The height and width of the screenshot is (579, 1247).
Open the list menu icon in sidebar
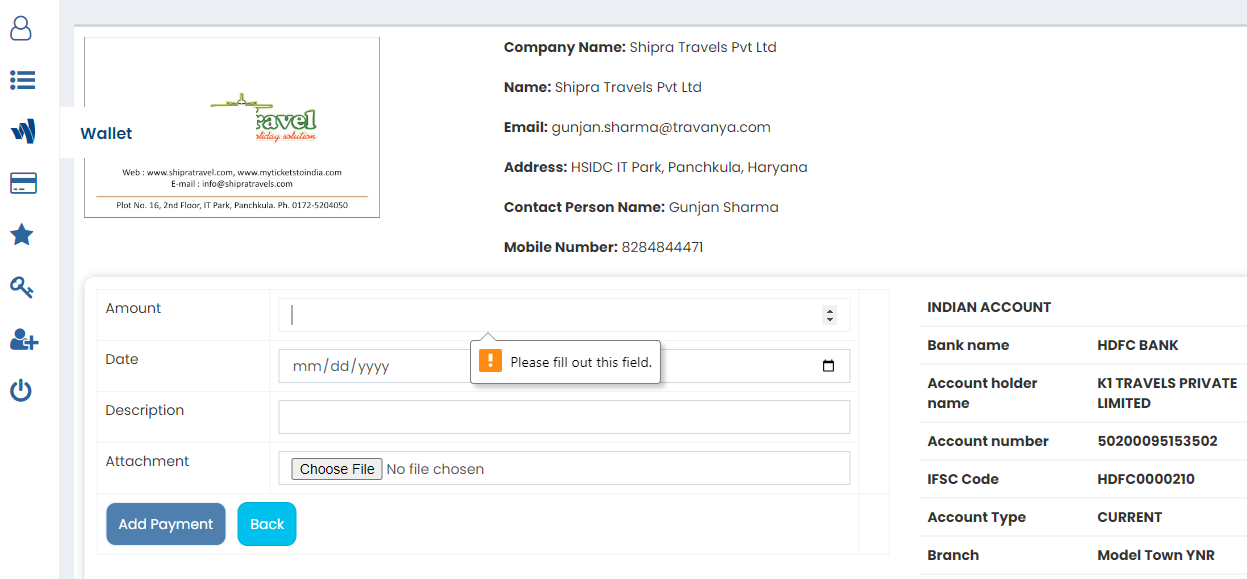point(22,80)
